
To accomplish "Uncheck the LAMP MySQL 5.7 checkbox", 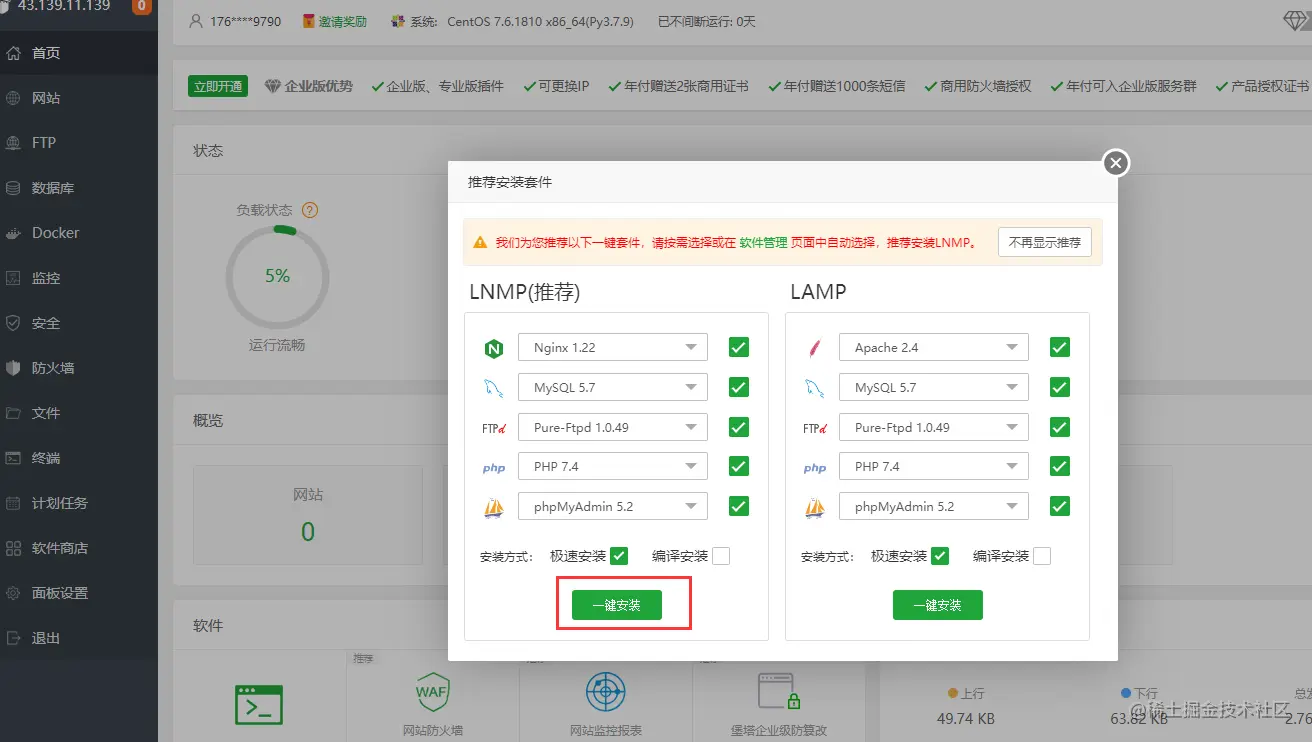I will pos(1060,387).
